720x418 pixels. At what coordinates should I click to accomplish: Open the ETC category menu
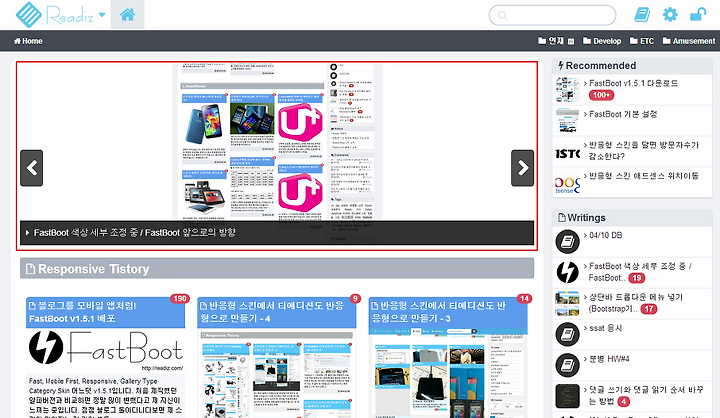[641, 41]
